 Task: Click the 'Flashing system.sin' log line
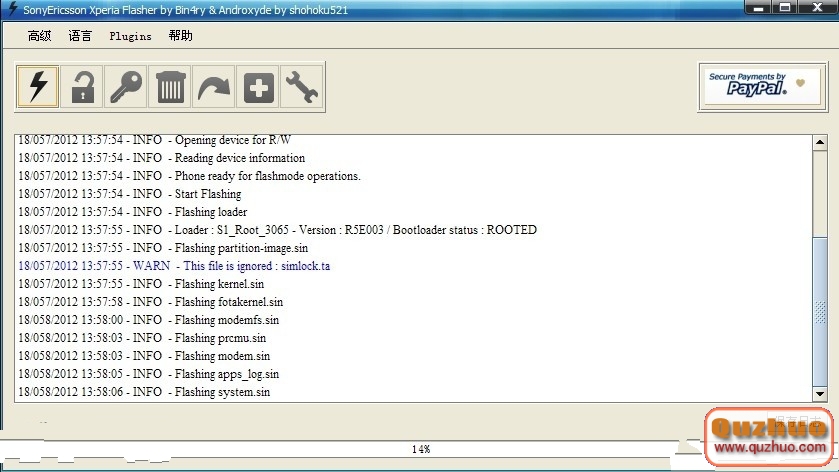click(144, 392)
